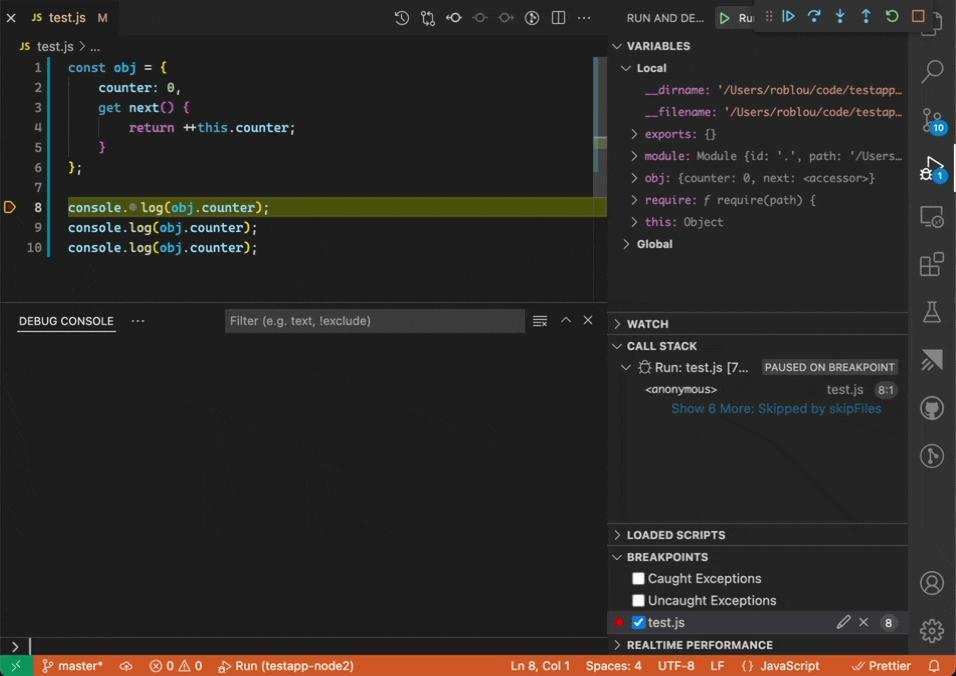Restart the debug session
Image resolution: width=956 pixels, height=676 pixels.
891,17
